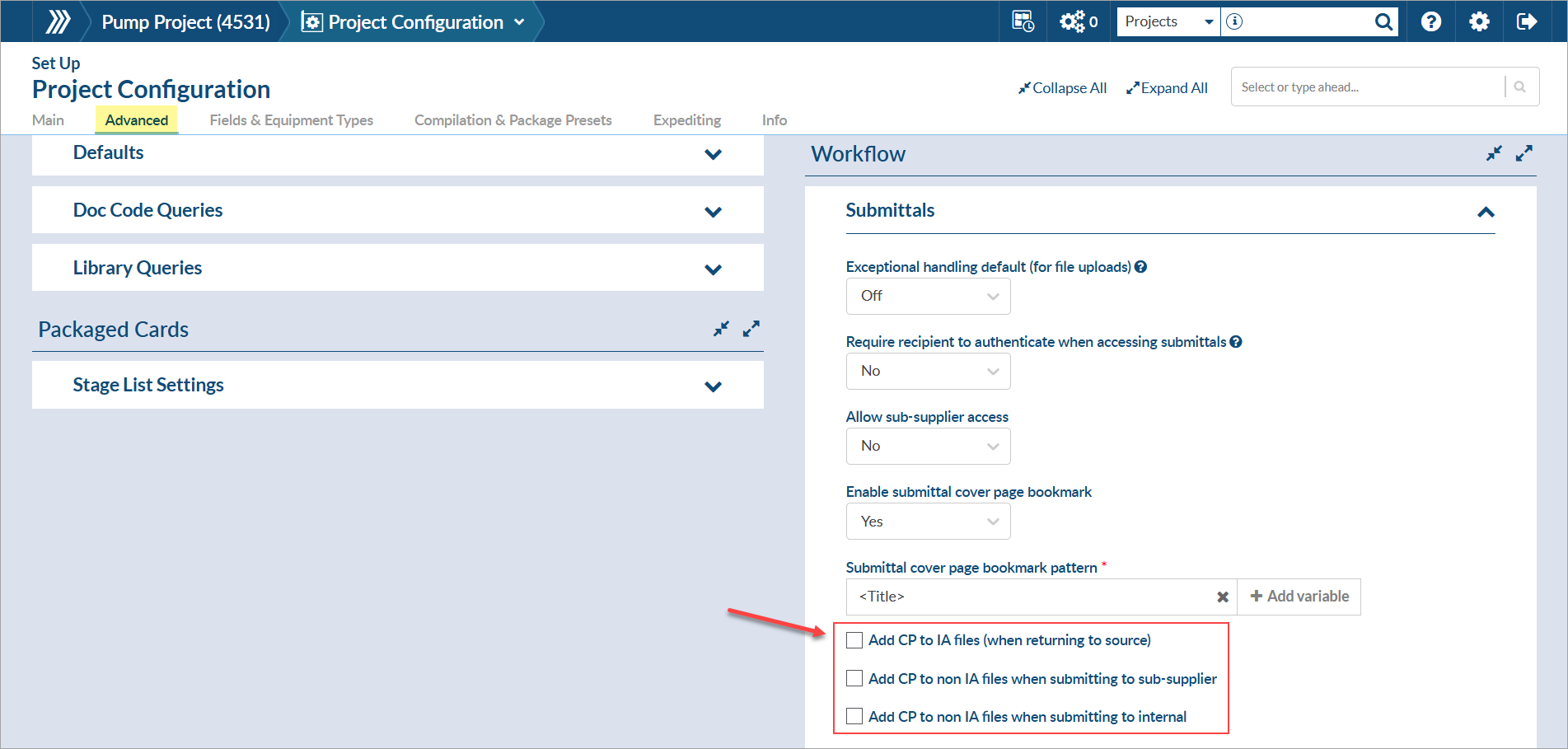Open the Fields & Equipment Types tab
Image resolution: width=1568 pixels, height=749 pixels.
click(292, 120)
